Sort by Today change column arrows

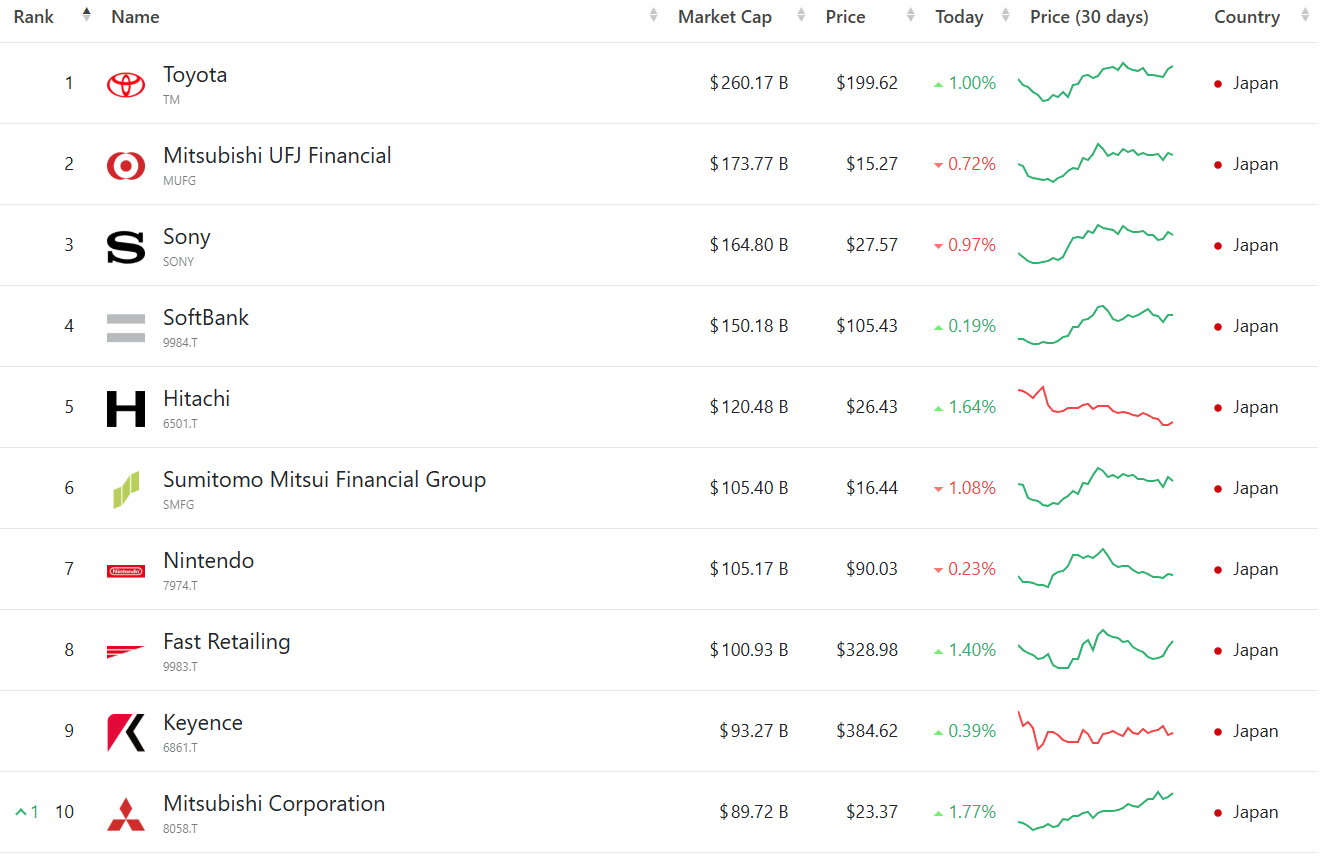[x=1005, y=15]
